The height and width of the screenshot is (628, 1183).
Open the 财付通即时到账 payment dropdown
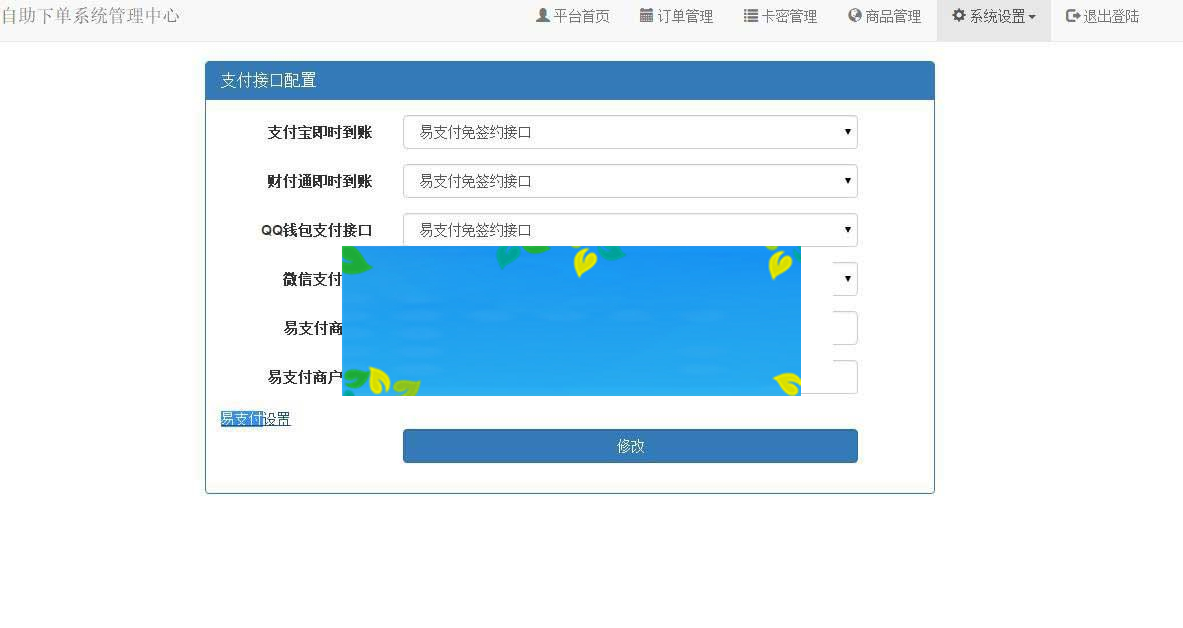(847, 181)
